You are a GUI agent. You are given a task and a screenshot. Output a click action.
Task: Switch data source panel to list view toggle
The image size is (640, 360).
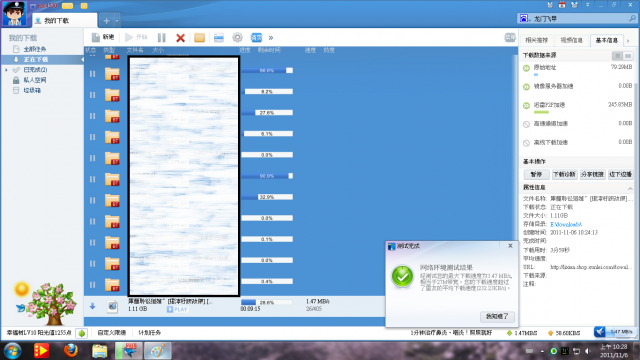(x=617, y=56)
